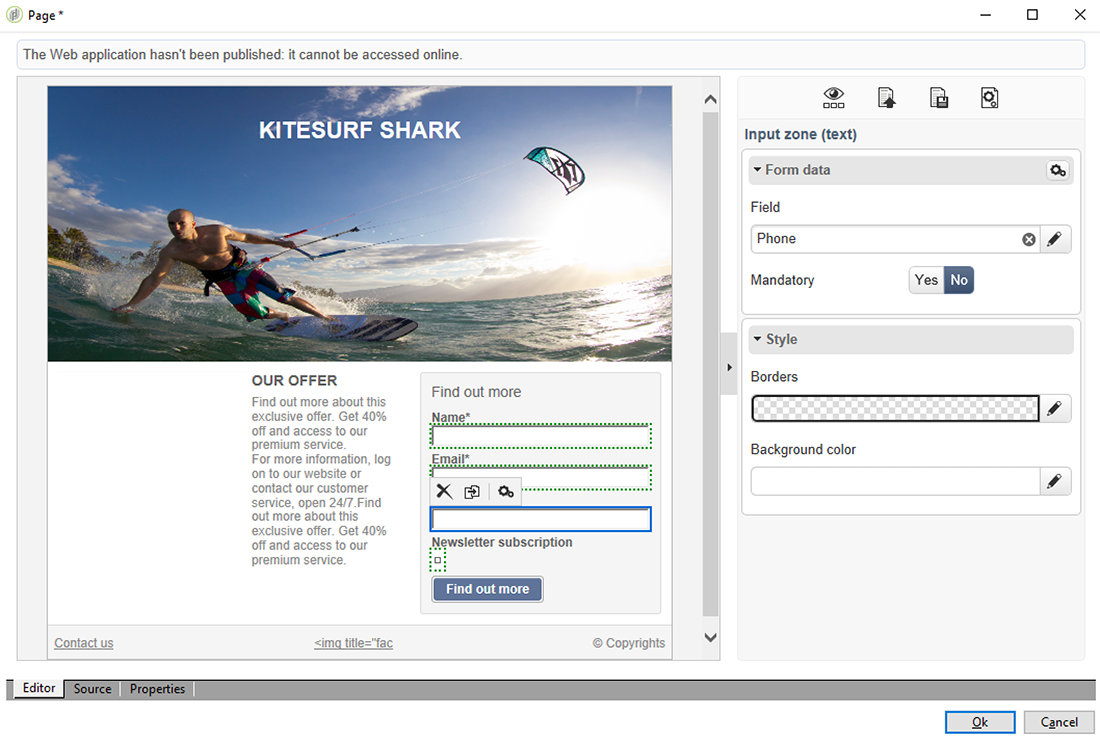This screenshot has width=1100, height=741.
Task: Select the blue-outlined phone input zone
Action: (x=540, y=519)
